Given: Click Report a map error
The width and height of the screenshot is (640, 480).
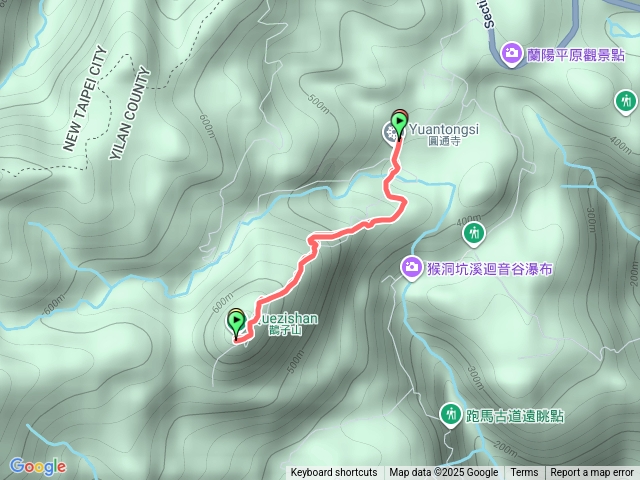Looking at the screenshot, I should (x=591, y=473).
